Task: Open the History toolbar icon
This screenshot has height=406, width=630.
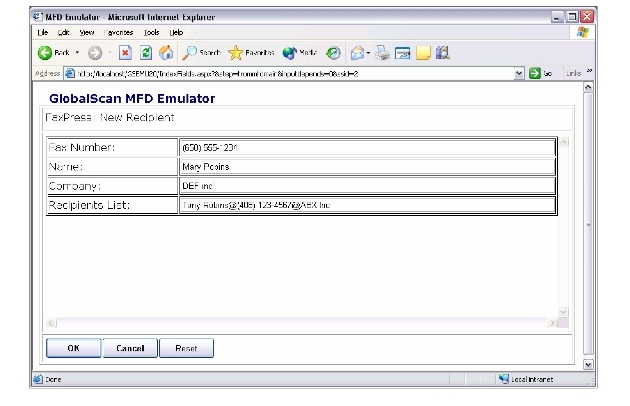Action: pos(333,53)
